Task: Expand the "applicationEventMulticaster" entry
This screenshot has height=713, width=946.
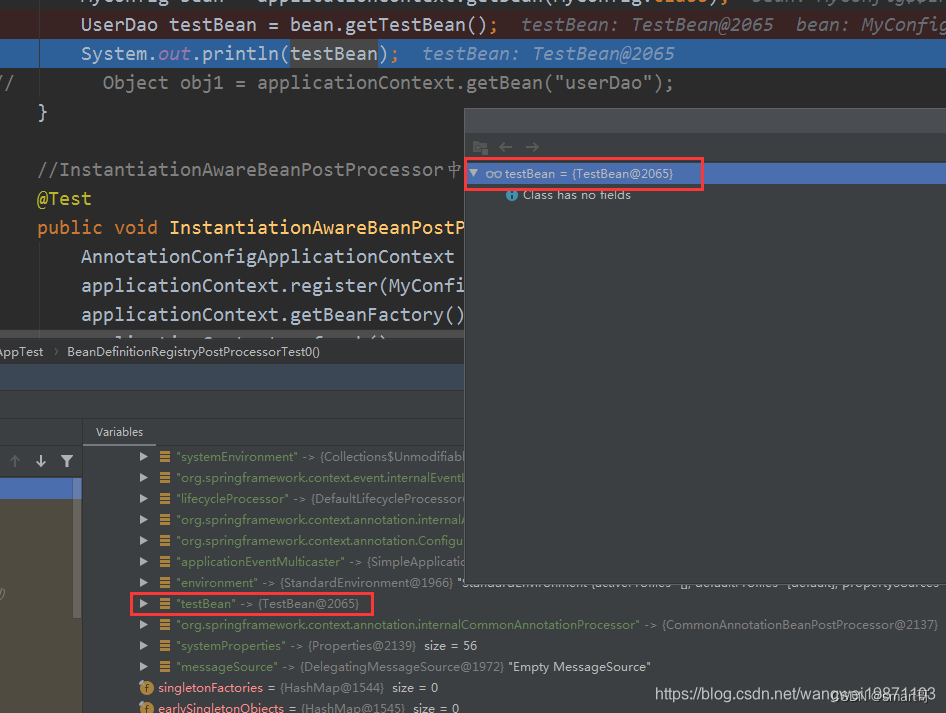Action: point(144,562)
